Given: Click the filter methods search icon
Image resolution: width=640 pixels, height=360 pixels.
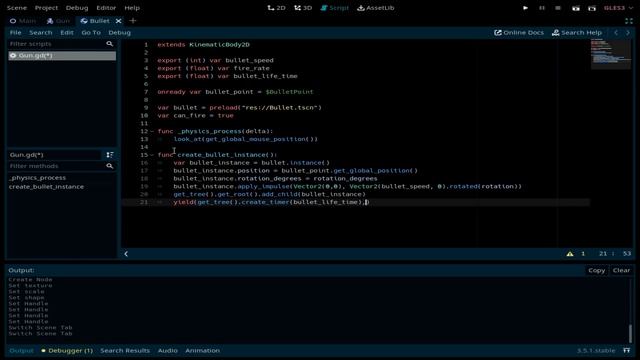Looking at the screenshot, I should point(109,166).
